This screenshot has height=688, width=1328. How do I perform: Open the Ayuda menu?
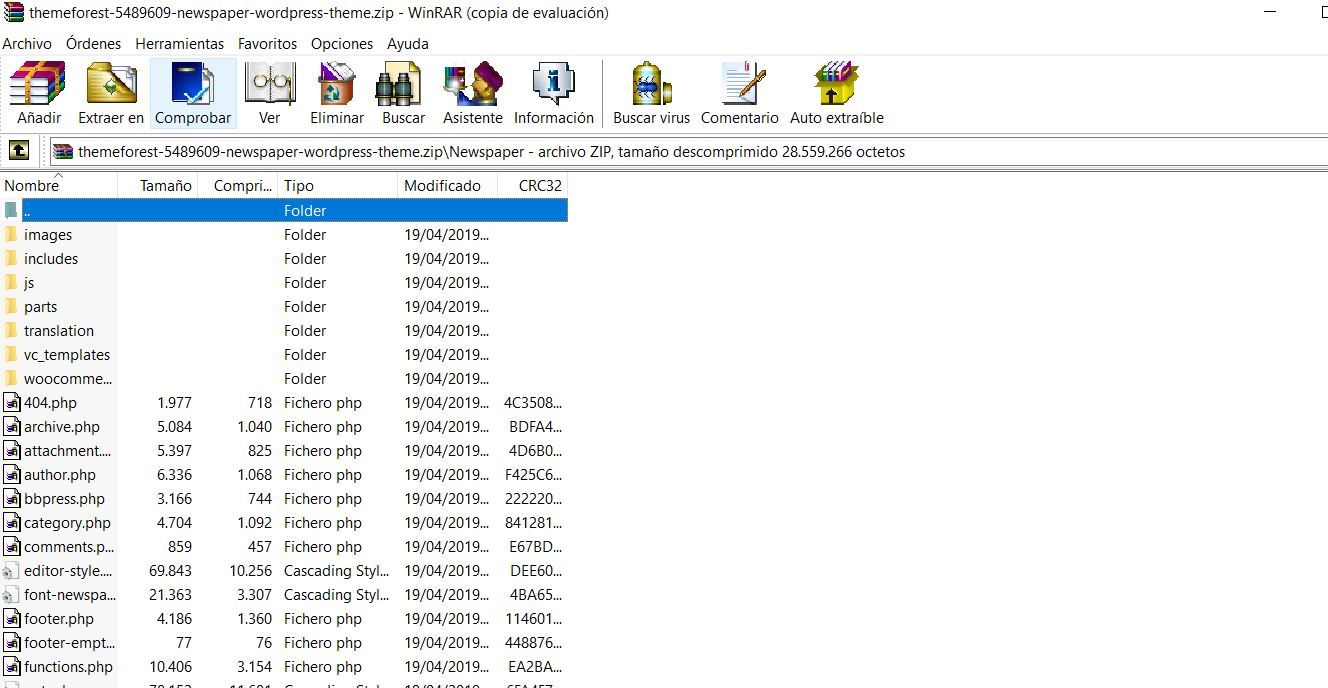(x=408, y=44)
